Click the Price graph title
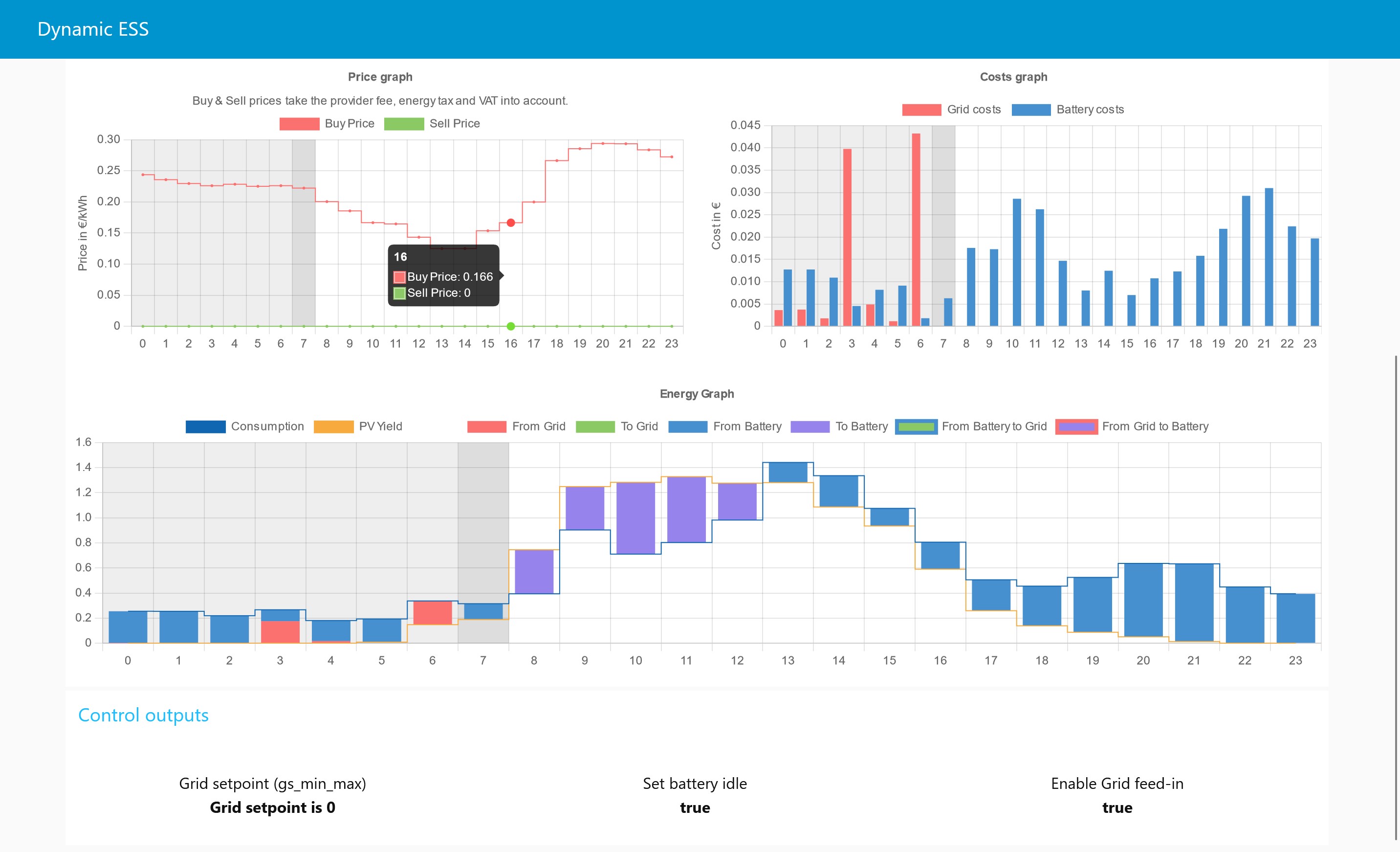The image size is (1400, 852). (x=380, y=77)
